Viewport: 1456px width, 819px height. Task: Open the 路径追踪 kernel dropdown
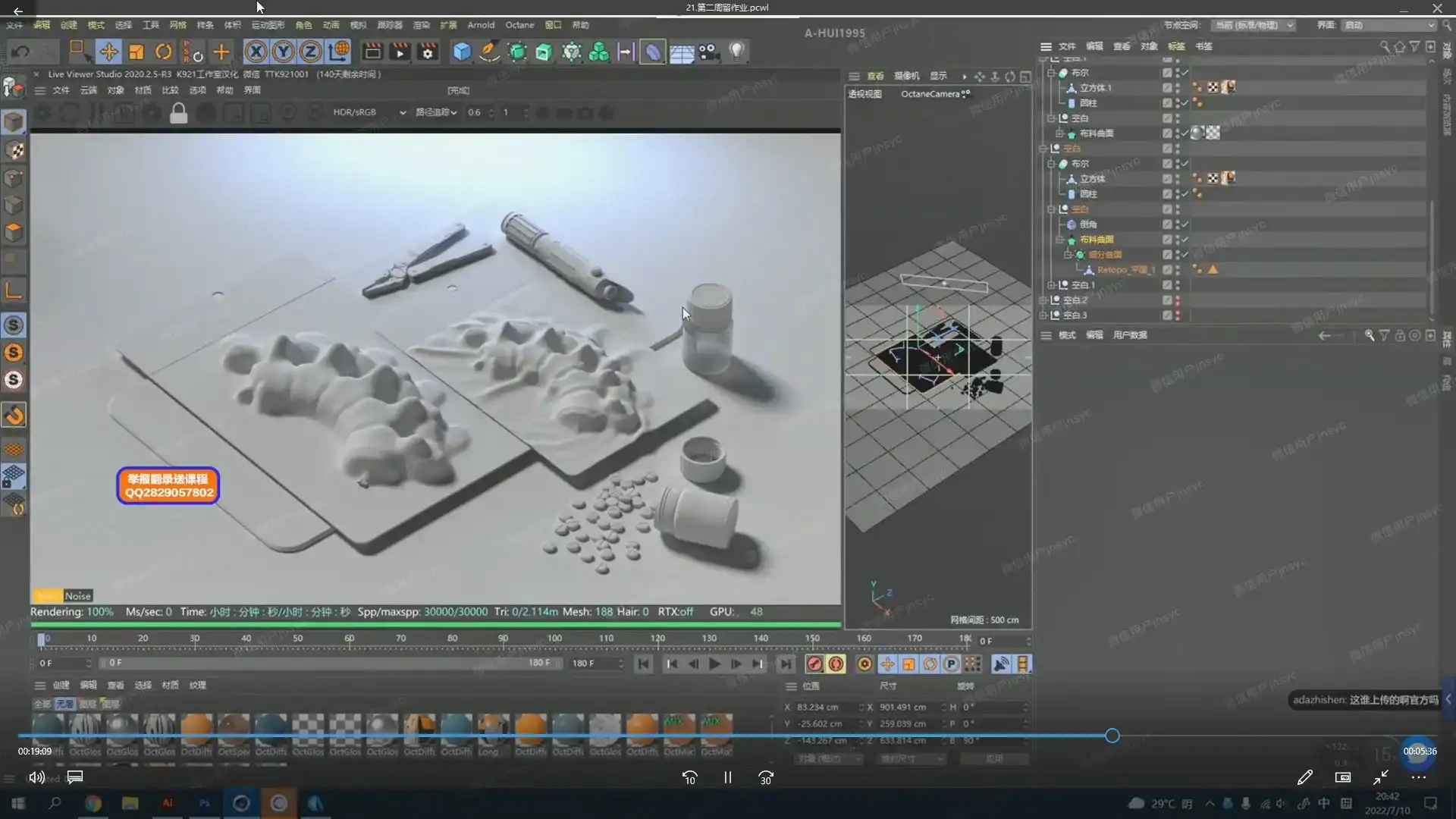[x=436, y=112]
